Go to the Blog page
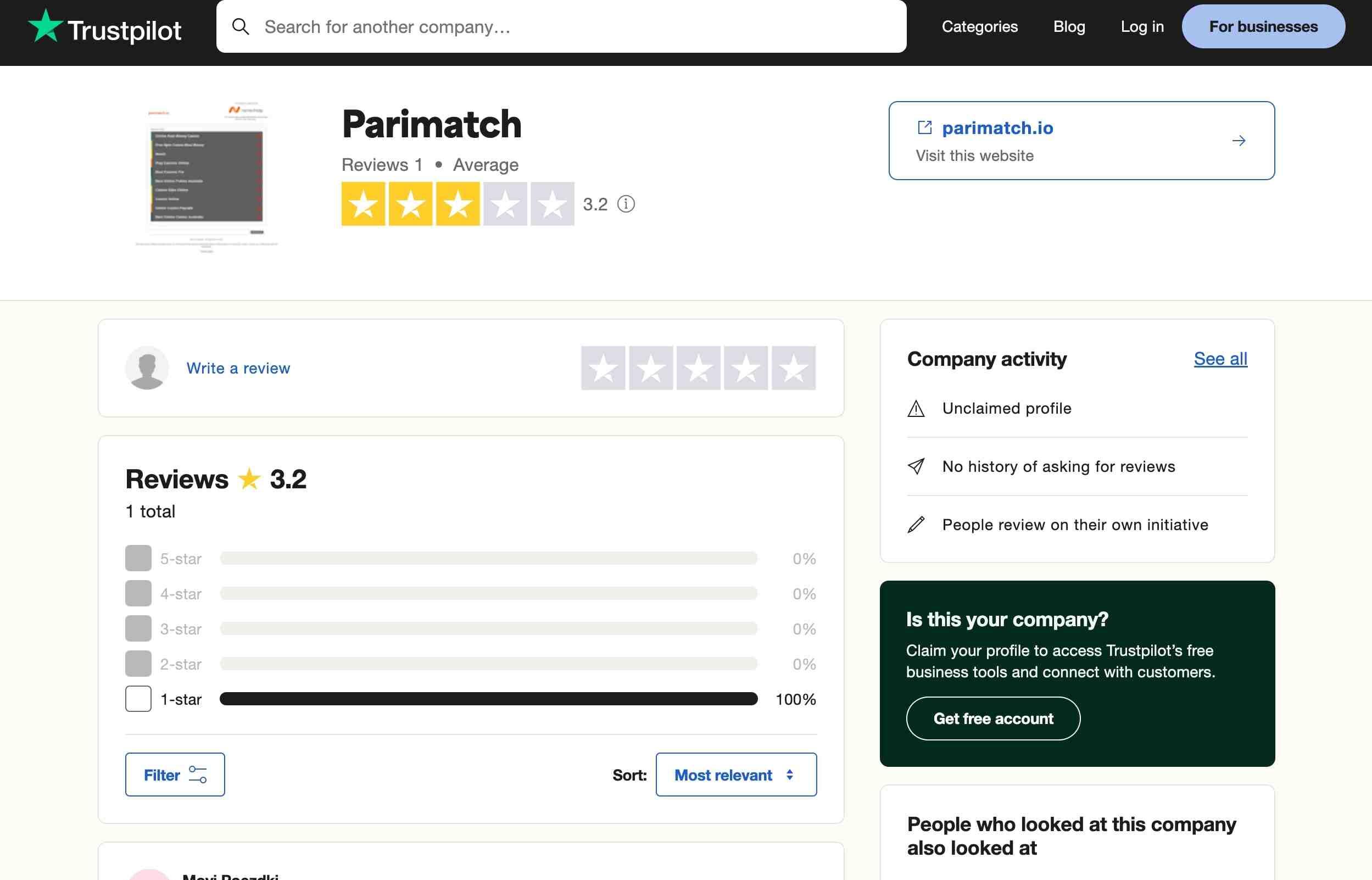1372x880 pixels. [x=1069, y=26]
